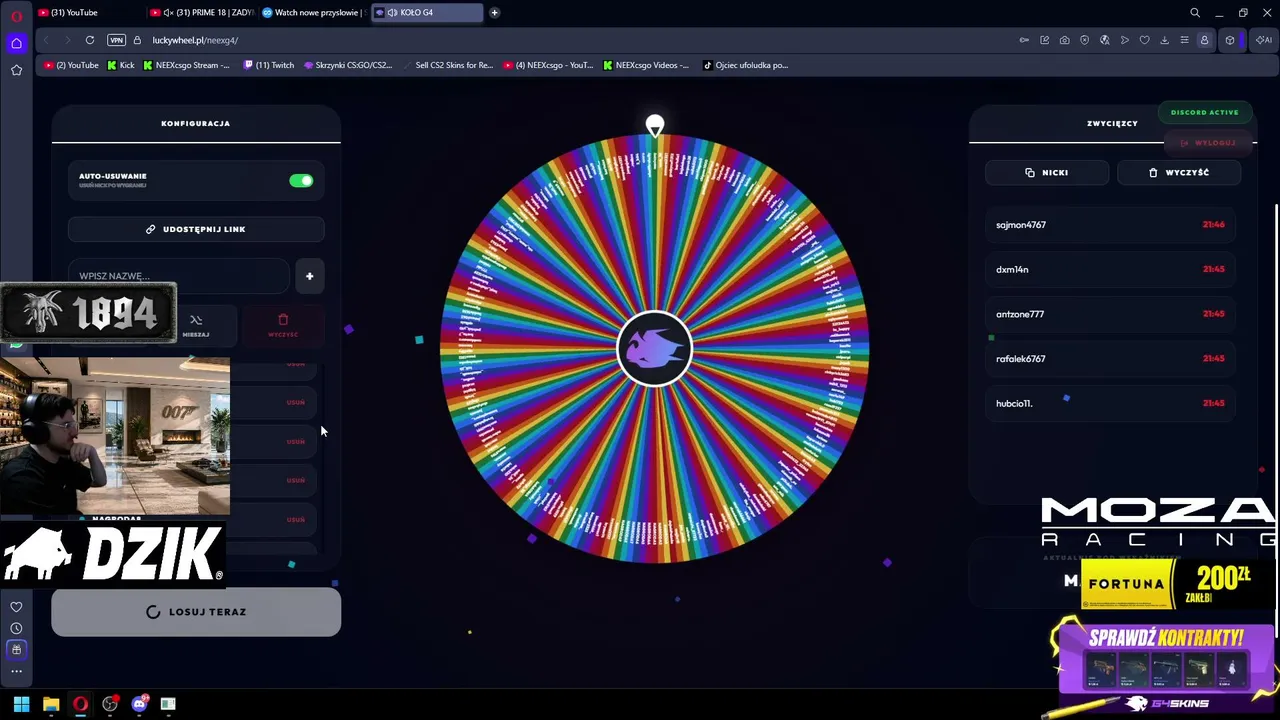Viewport: 1280px width, 720px height.
Task: Open the Opera AI assistant button
Action: 1264,40
